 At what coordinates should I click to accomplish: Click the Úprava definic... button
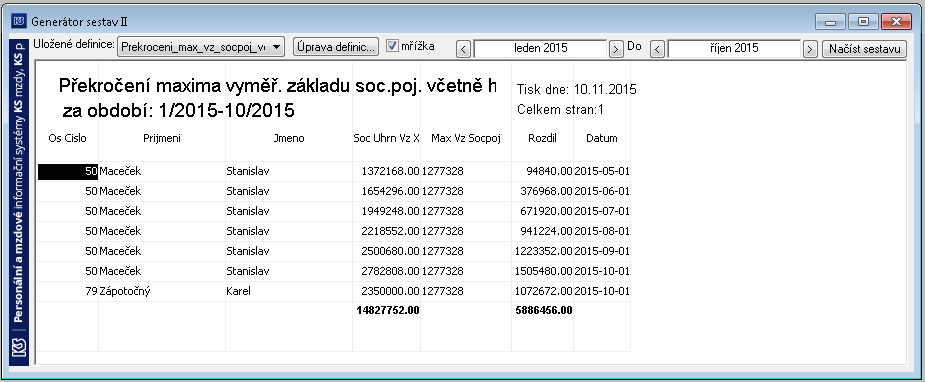[336, 47]
